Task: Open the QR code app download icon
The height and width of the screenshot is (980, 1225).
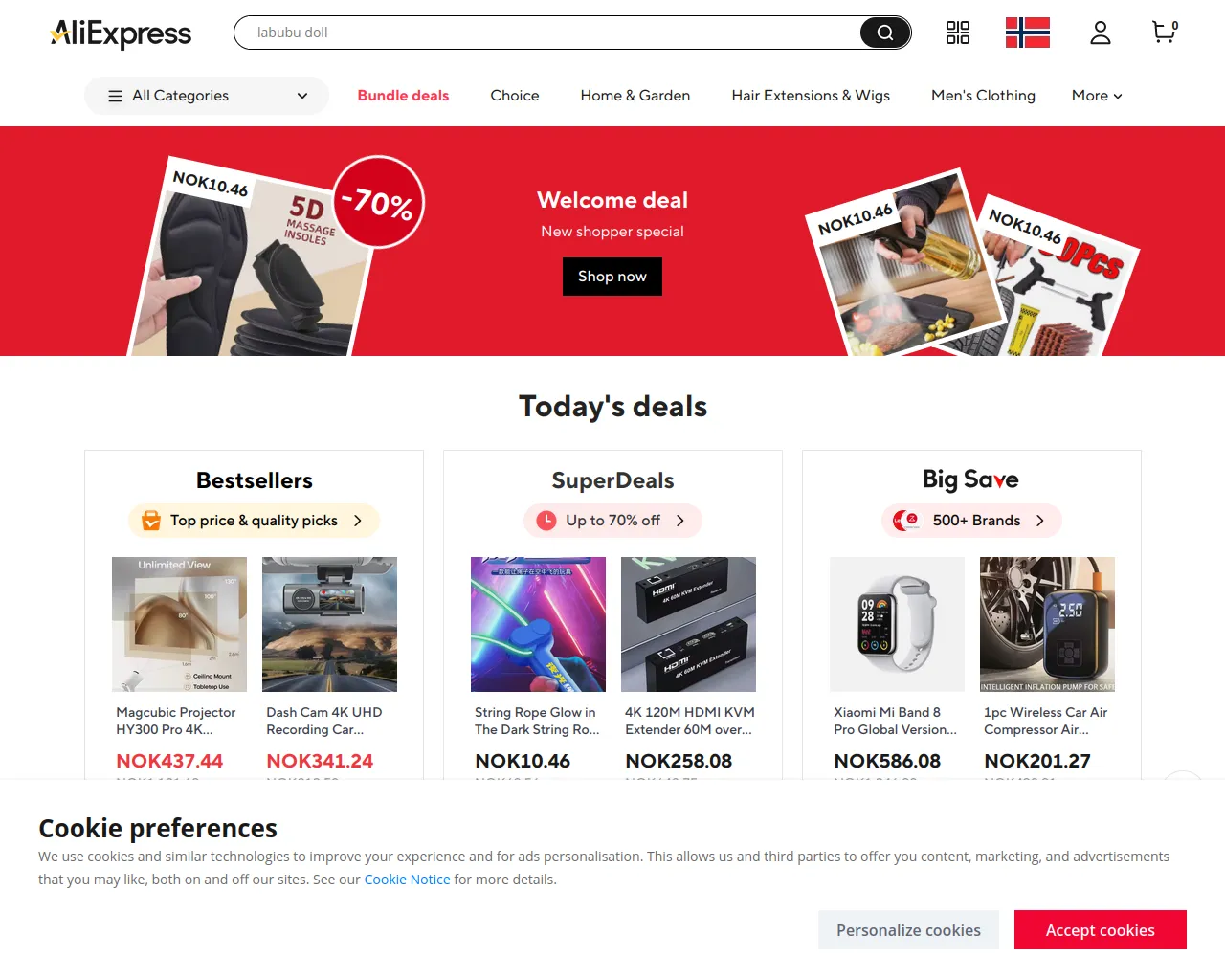Action: tap(958, 33)
